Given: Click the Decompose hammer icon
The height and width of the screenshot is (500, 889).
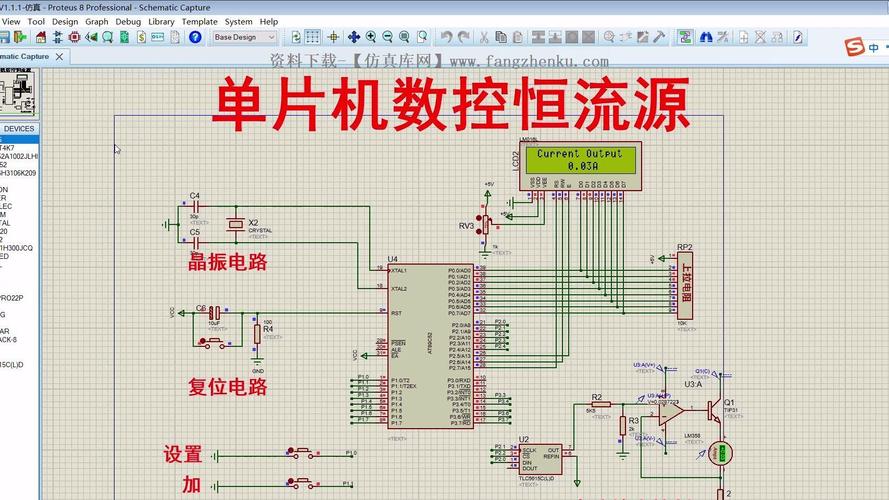Looking at the screenshot, I should click(659, 37).
